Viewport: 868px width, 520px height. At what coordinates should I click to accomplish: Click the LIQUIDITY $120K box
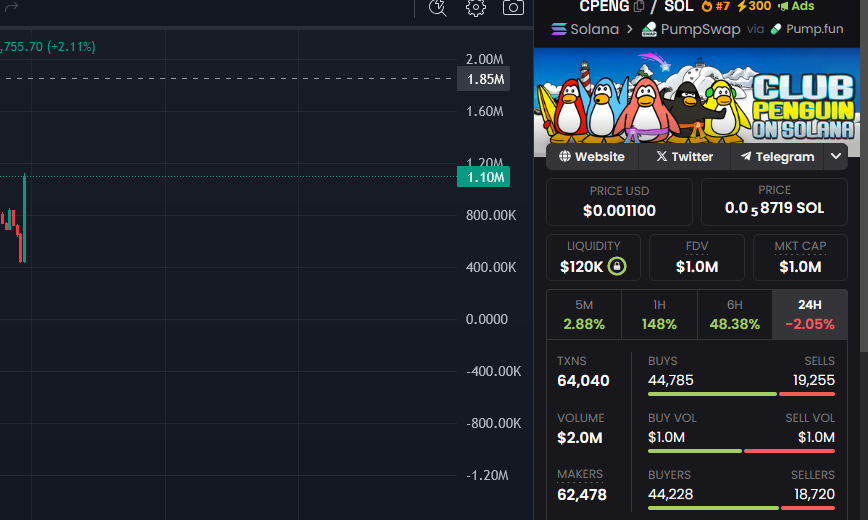(x=593, y=258)
